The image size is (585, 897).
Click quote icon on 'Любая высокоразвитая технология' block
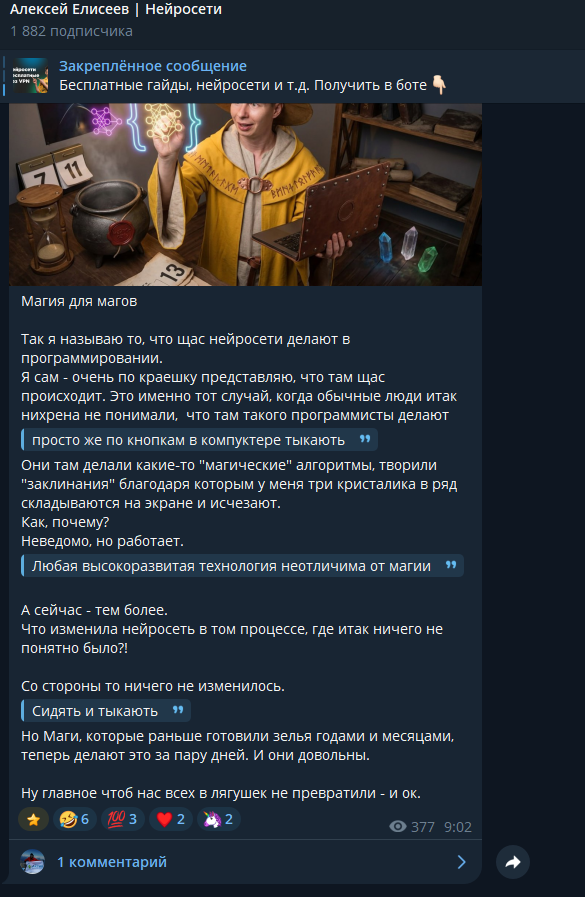point(451,565)
